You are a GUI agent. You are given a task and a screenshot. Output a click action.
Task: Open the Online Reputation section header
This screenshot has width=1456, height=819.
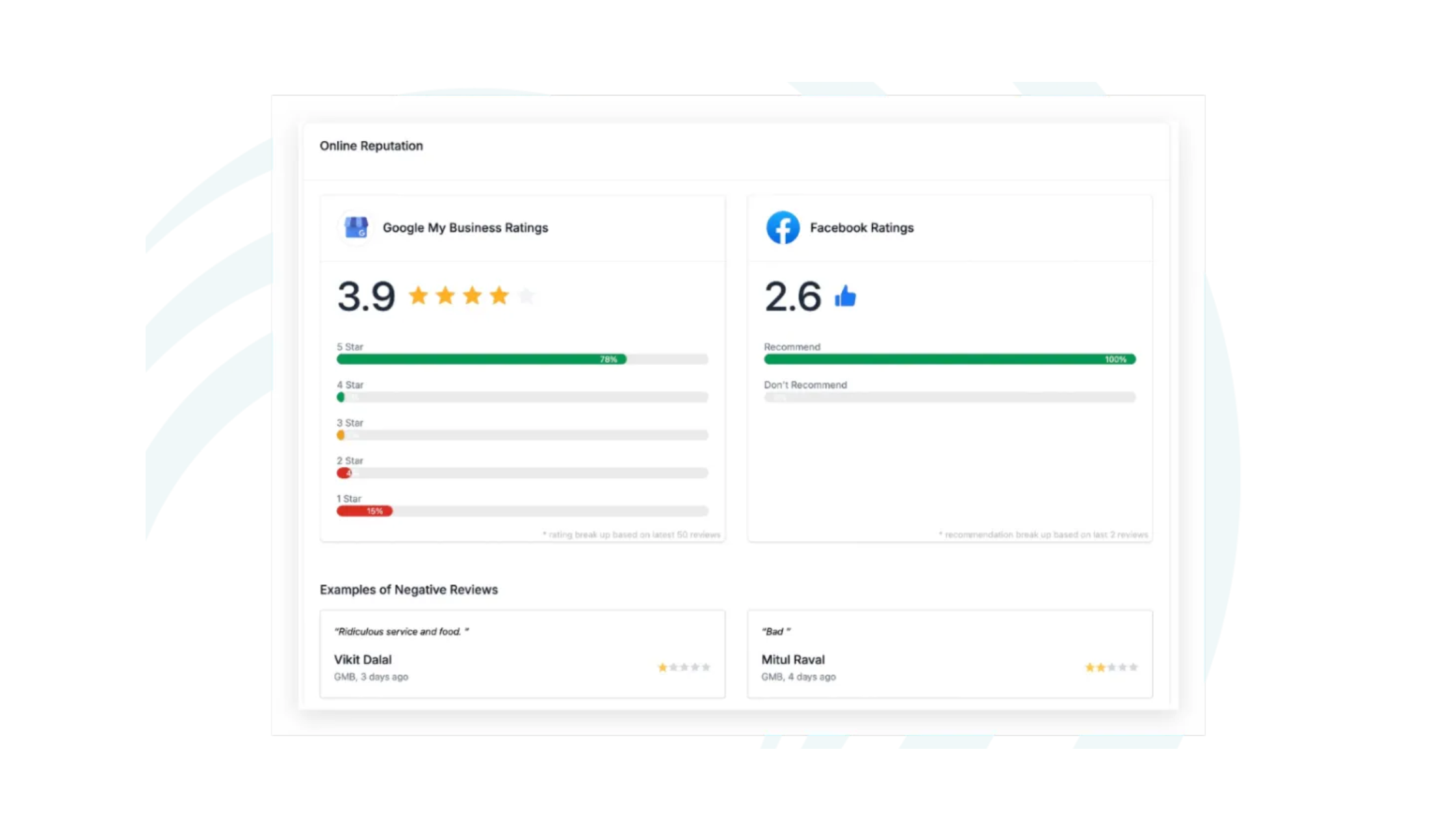click(371, 146)
